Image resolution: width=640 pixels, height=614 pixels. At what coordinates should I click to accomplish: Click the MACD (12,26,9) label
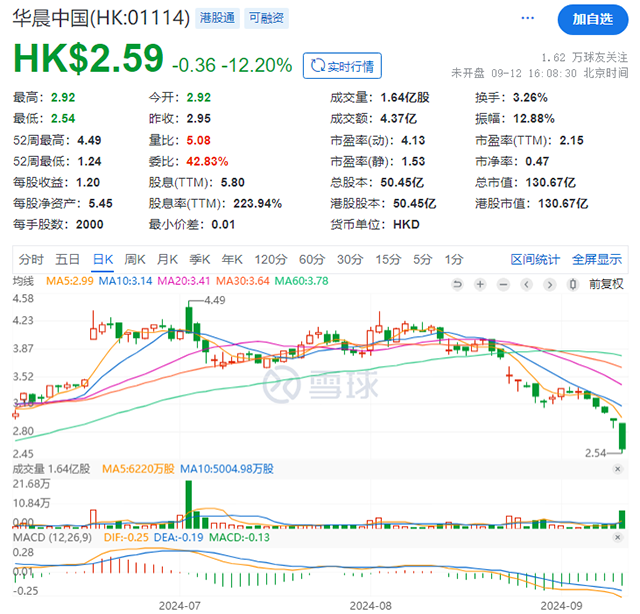click(52, 537)
